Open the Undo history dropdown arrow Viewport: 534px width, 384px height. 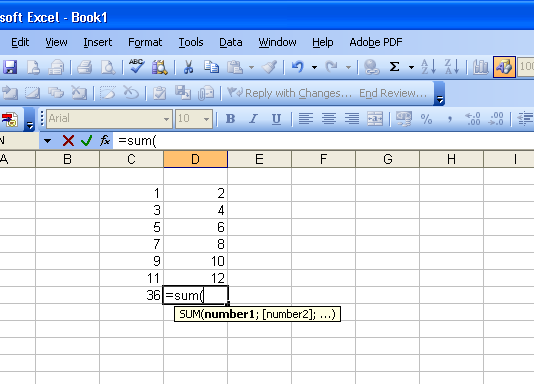click(314, 67)
